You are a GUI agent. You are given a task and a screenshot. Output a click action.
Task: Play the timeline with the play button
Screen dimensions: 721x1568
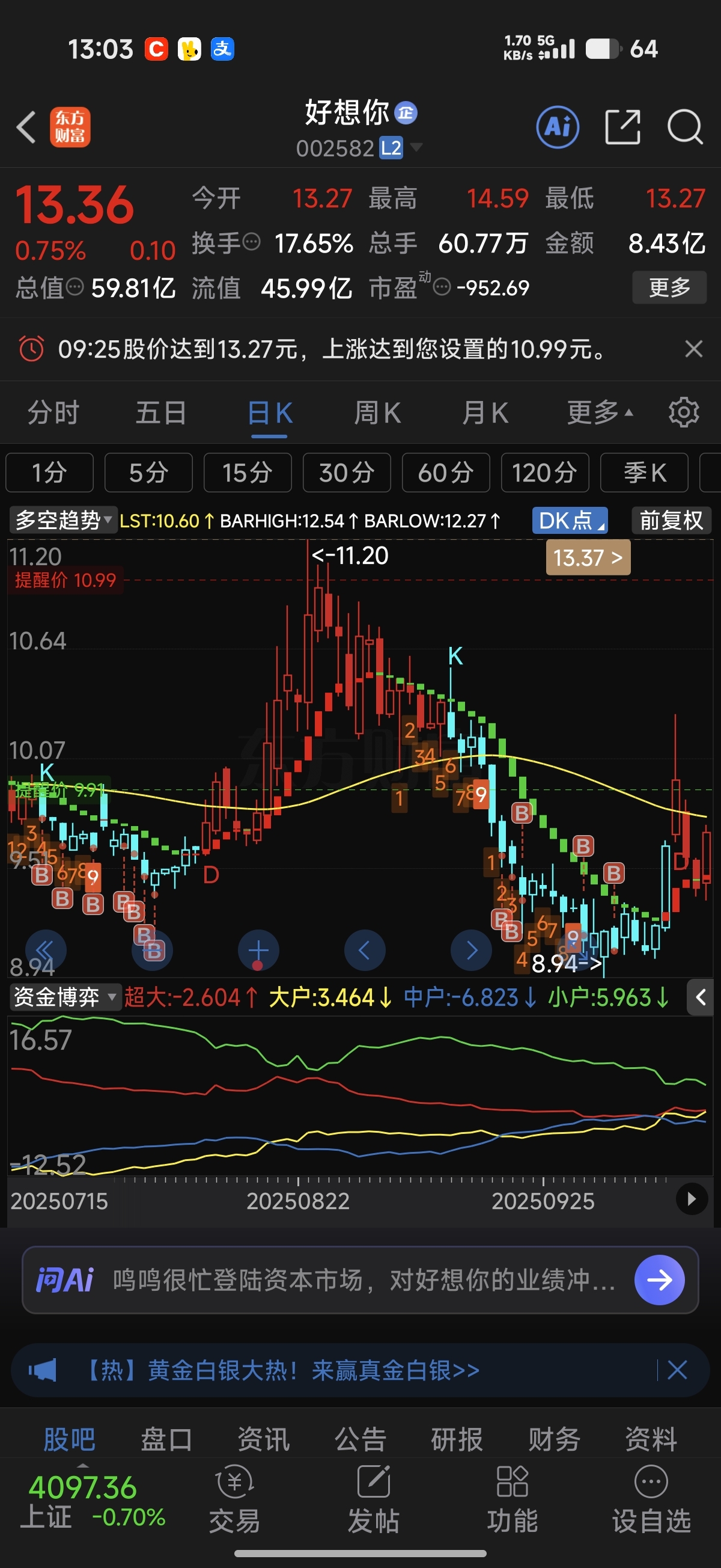pyautogui.click(x=692, y=1198)
